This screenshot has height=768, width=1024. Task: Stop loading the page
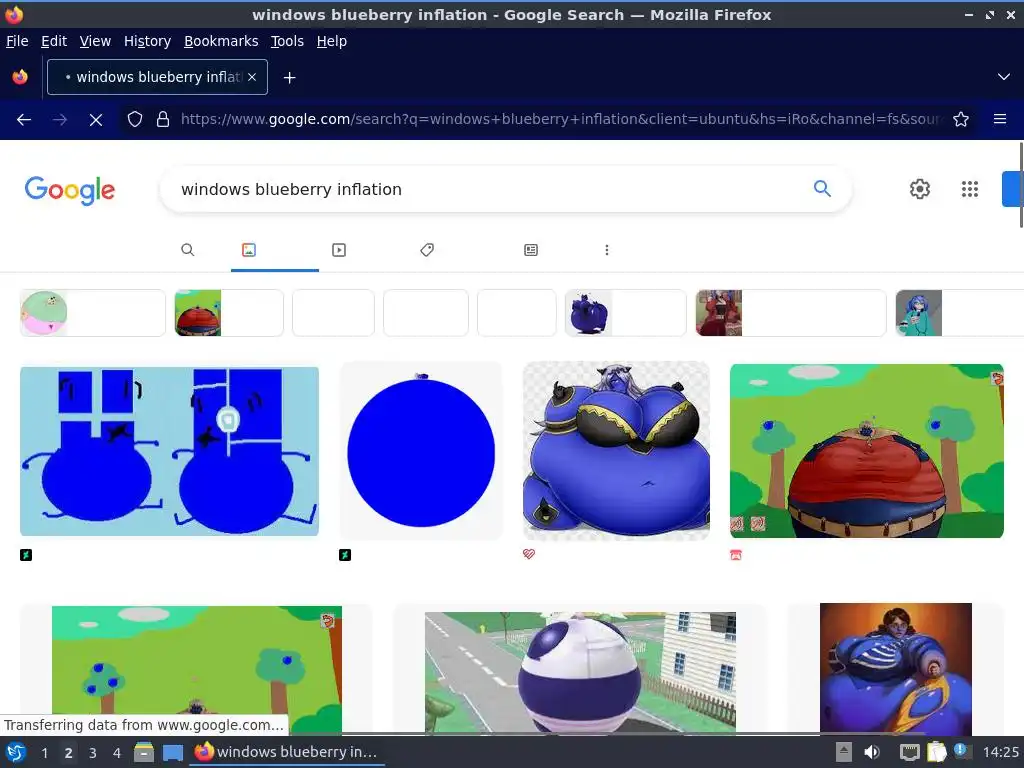(95, 120)
